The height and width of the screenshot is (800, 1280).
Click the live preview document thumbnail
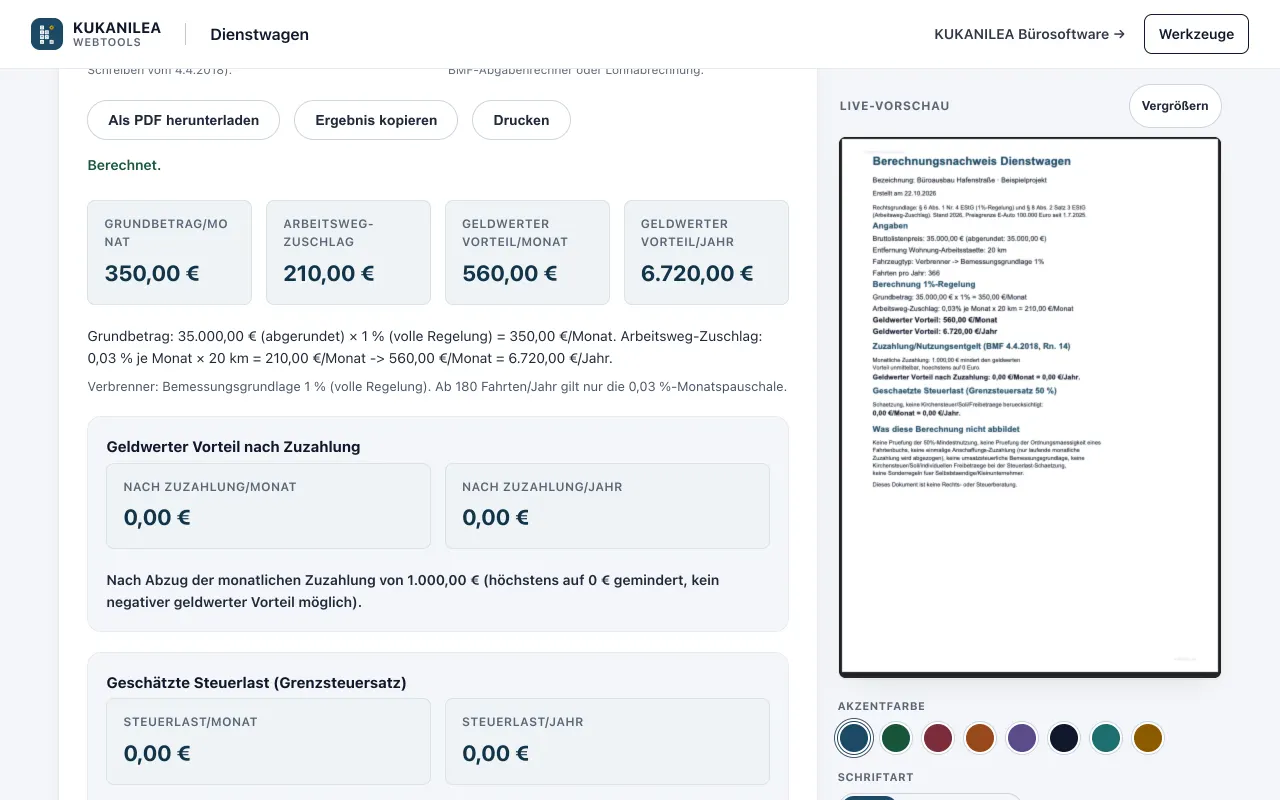coord(1030,407)
